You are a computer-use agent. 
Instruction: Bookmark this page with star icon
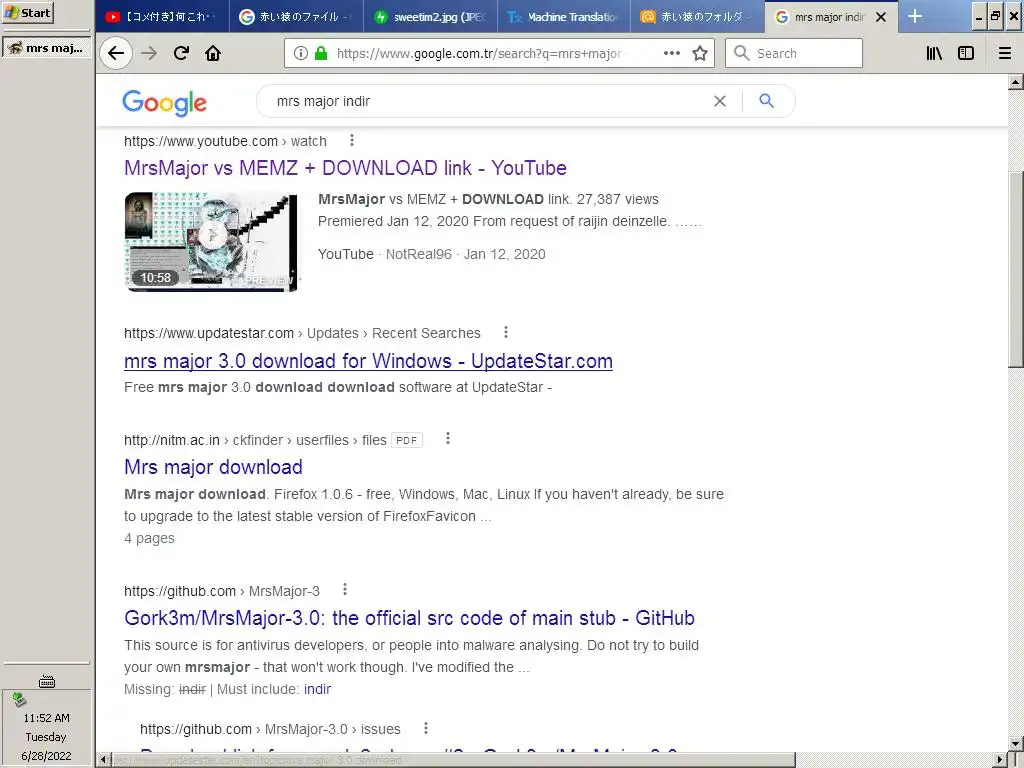click(700, 53)
